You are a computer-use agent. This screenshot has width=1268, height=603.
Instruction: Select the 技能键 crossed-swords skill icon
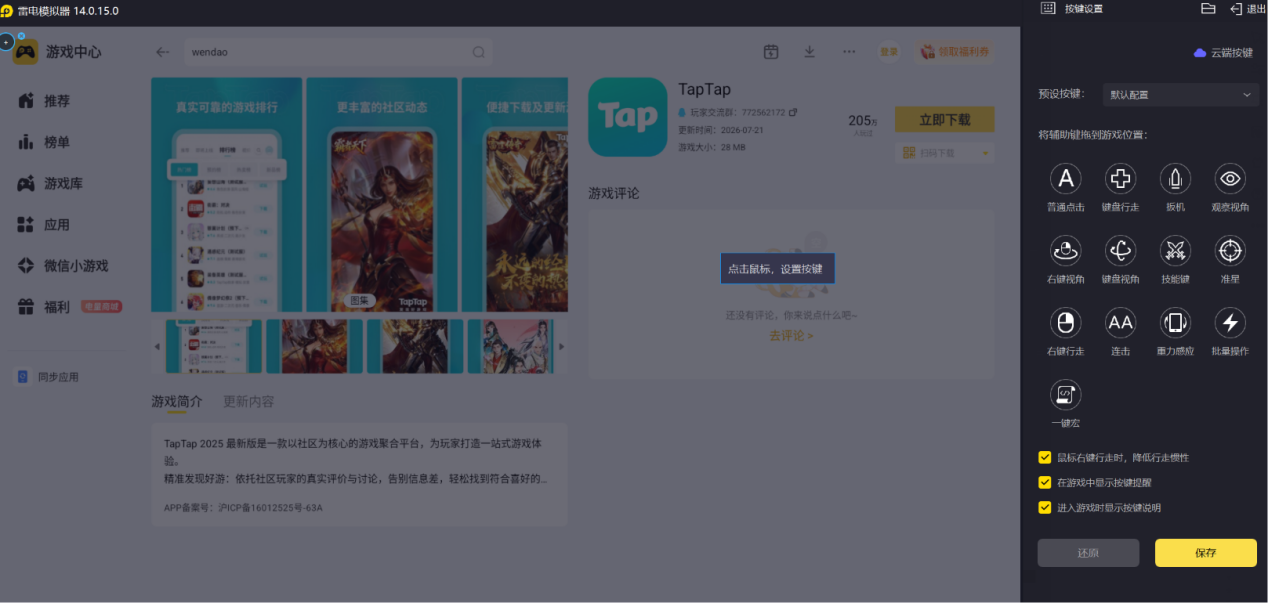(1175, 251)
